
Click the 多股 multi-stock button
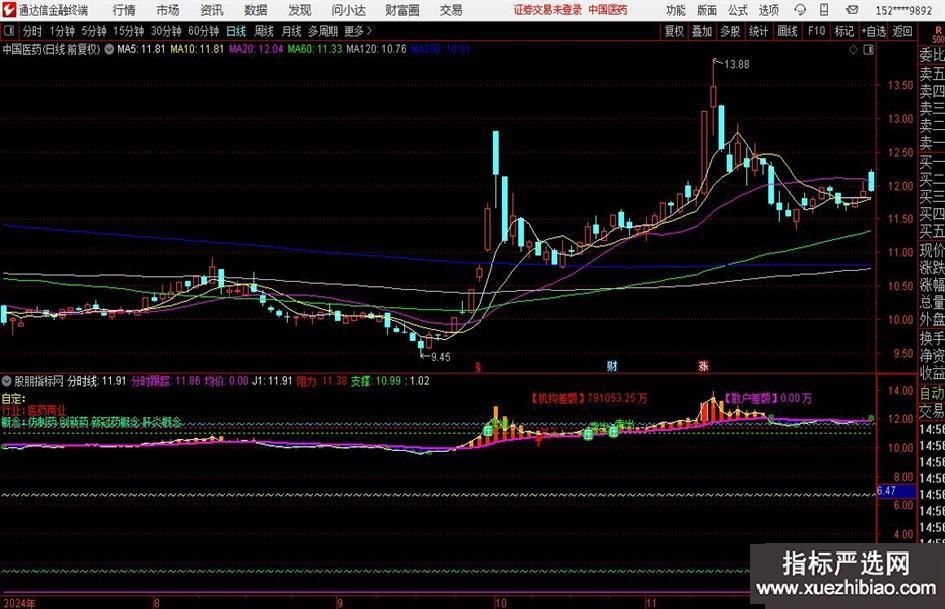[x=730, y=31]
